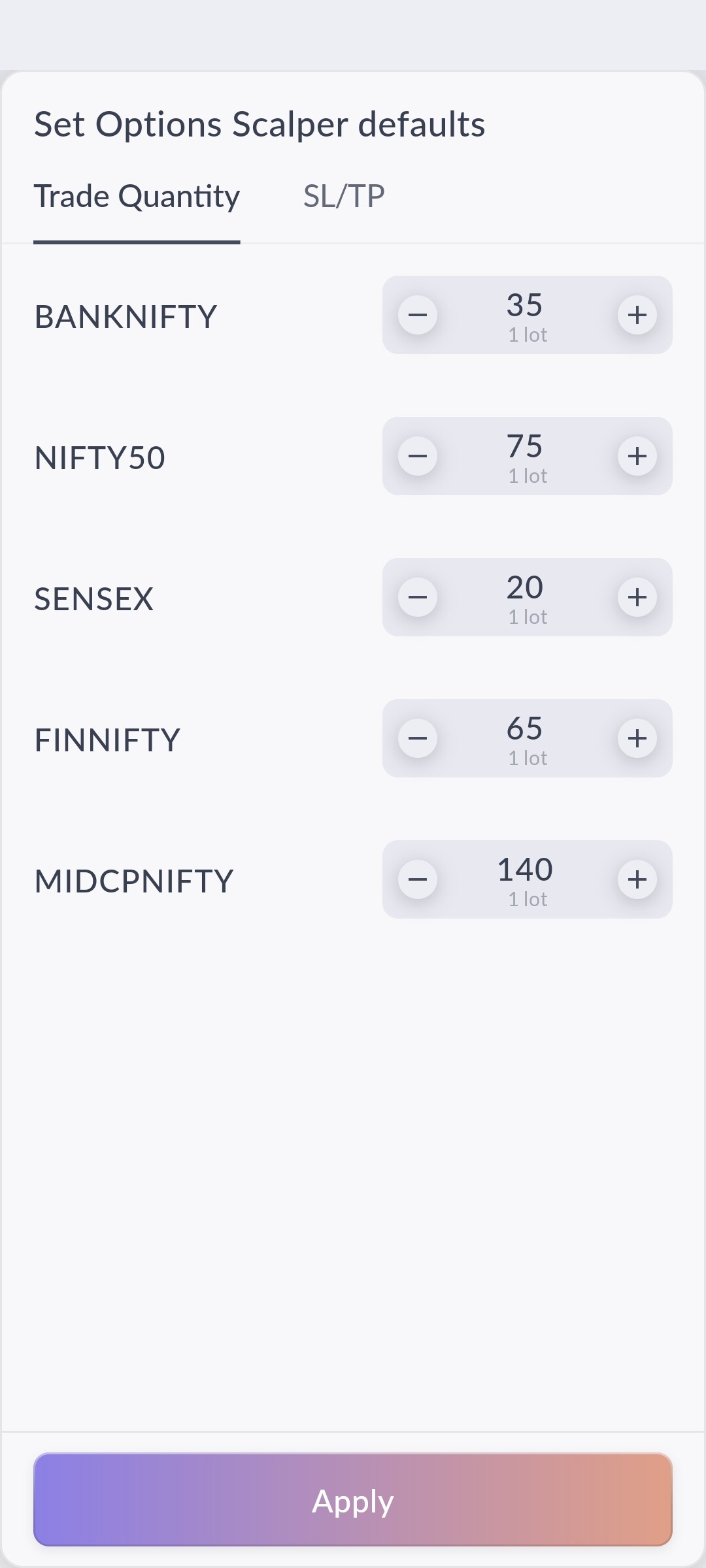Increase BANKNIFTY quantity with plus button
706x1568 pixels.
(x=637, y=315)
